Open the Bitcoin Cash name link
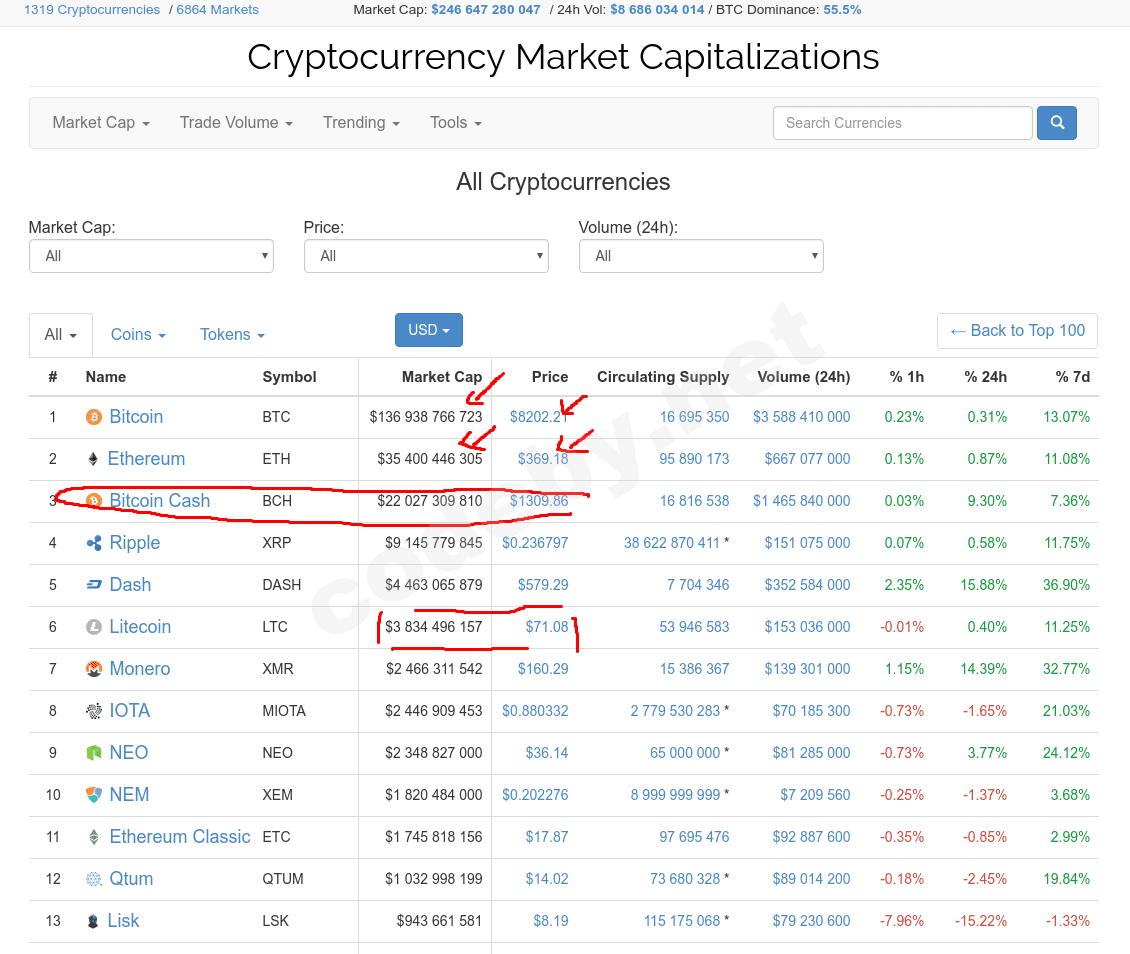Image resolution: width=1130 pixels, height=954 pixels. coord(160,501)
